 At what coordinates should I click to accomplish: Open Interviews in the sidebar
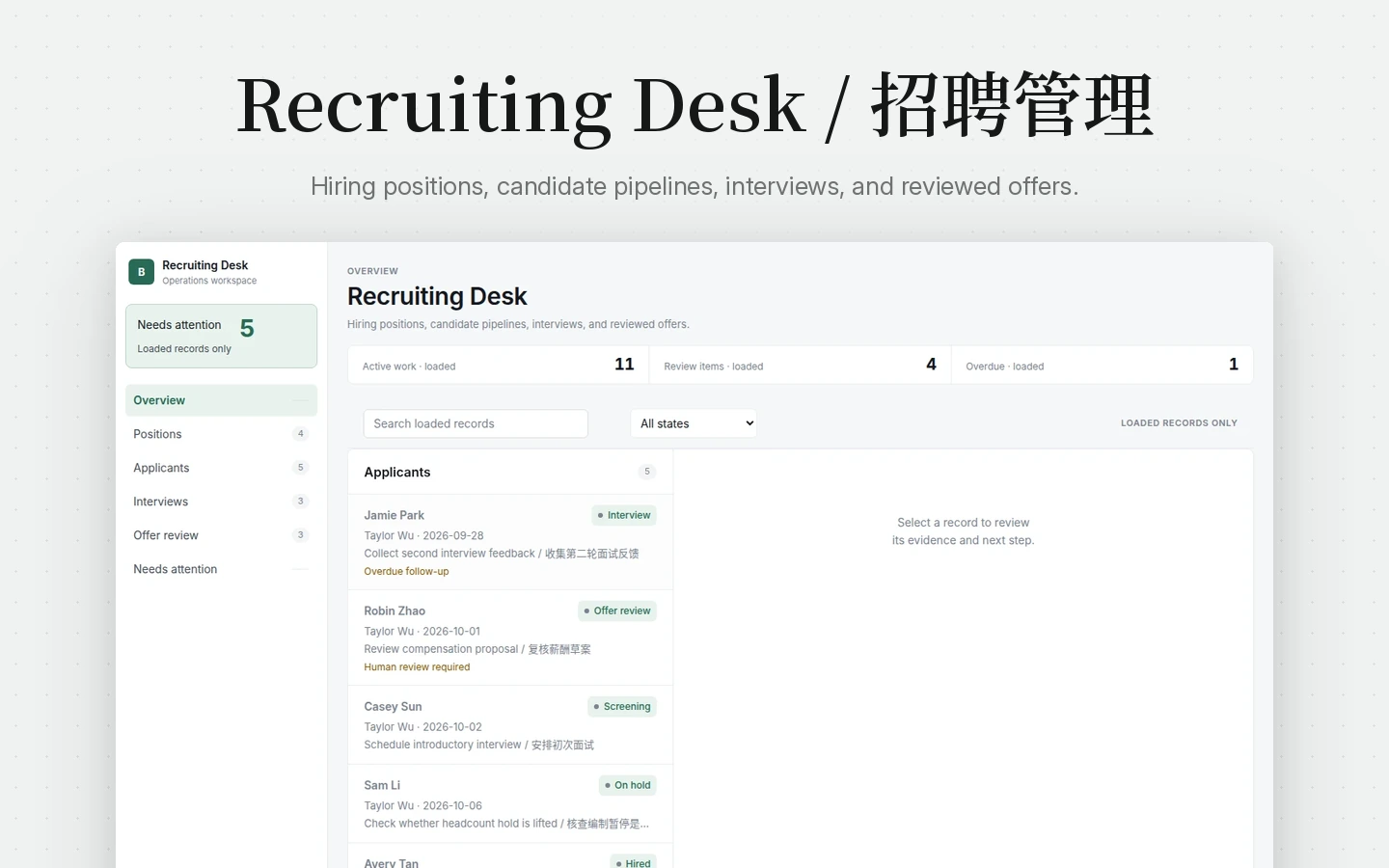[221, 502]
